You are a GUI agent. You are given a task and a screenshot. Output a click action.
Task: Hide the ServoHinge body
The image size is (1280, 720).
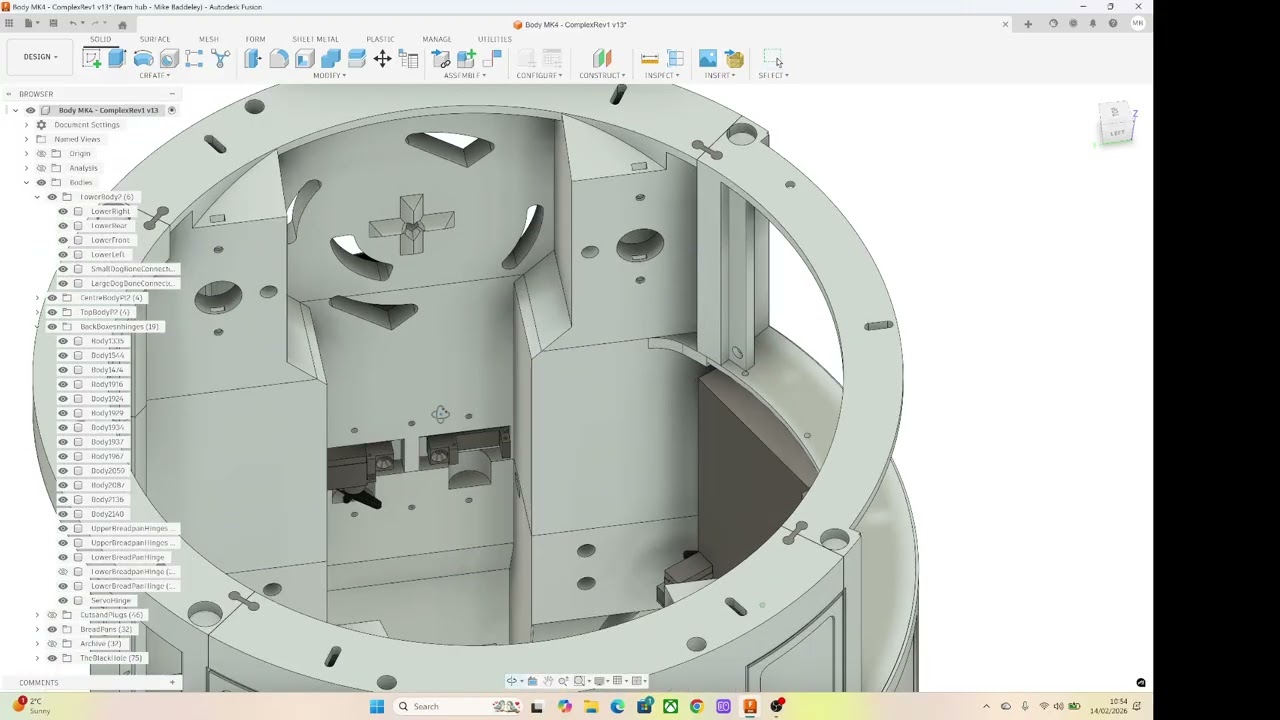point(63,601)
